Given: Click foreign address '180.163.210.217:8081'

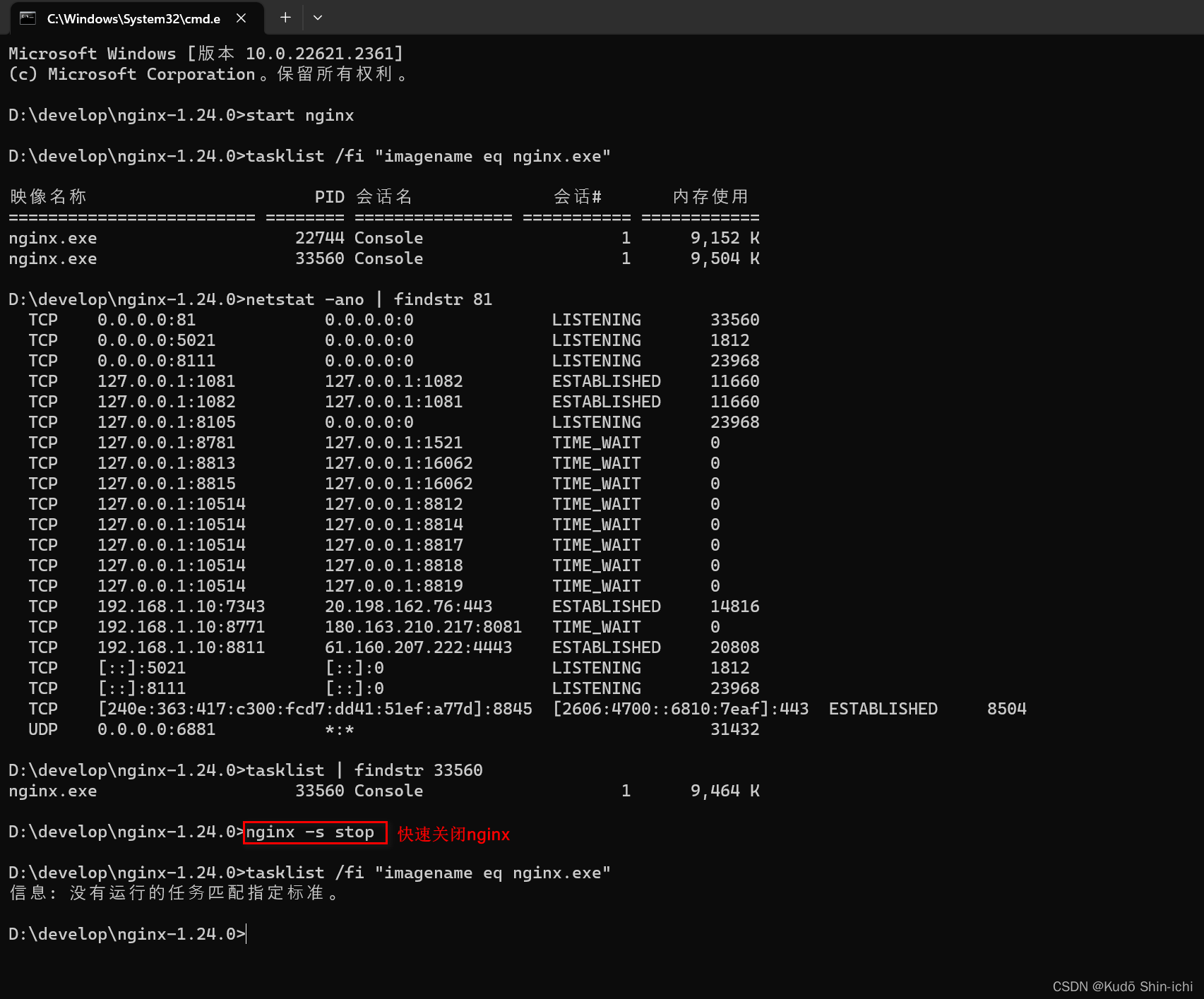Looking at the screenshot, I should click(x=424, y=627).
